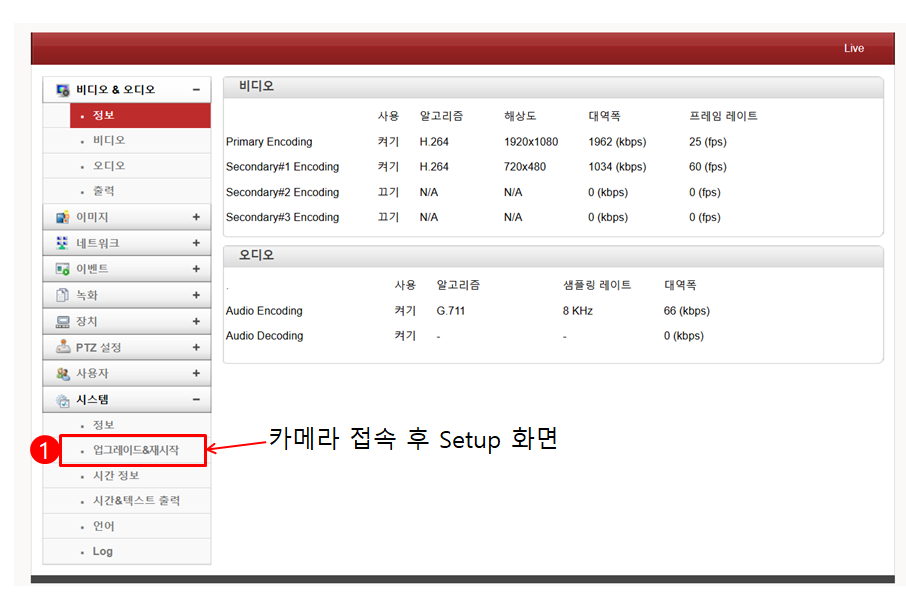Expand the 이미지 section with plus sign
Viewport: 906px width, 607px height.
click(x=196, y=217)
